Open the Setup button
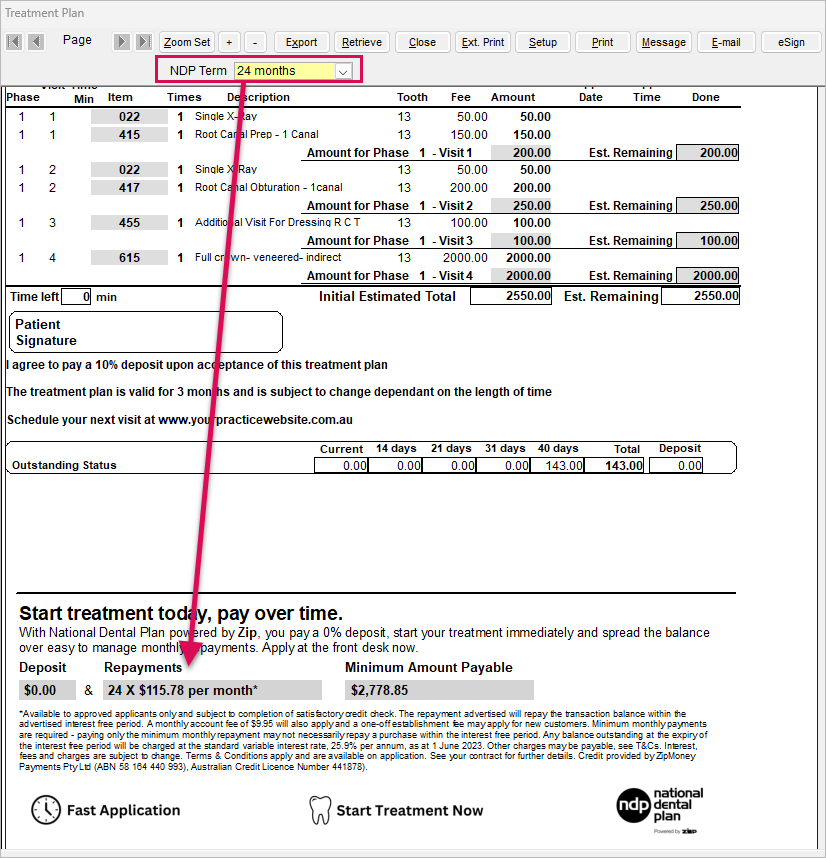The image size is (826, 858). coord(543,42)
